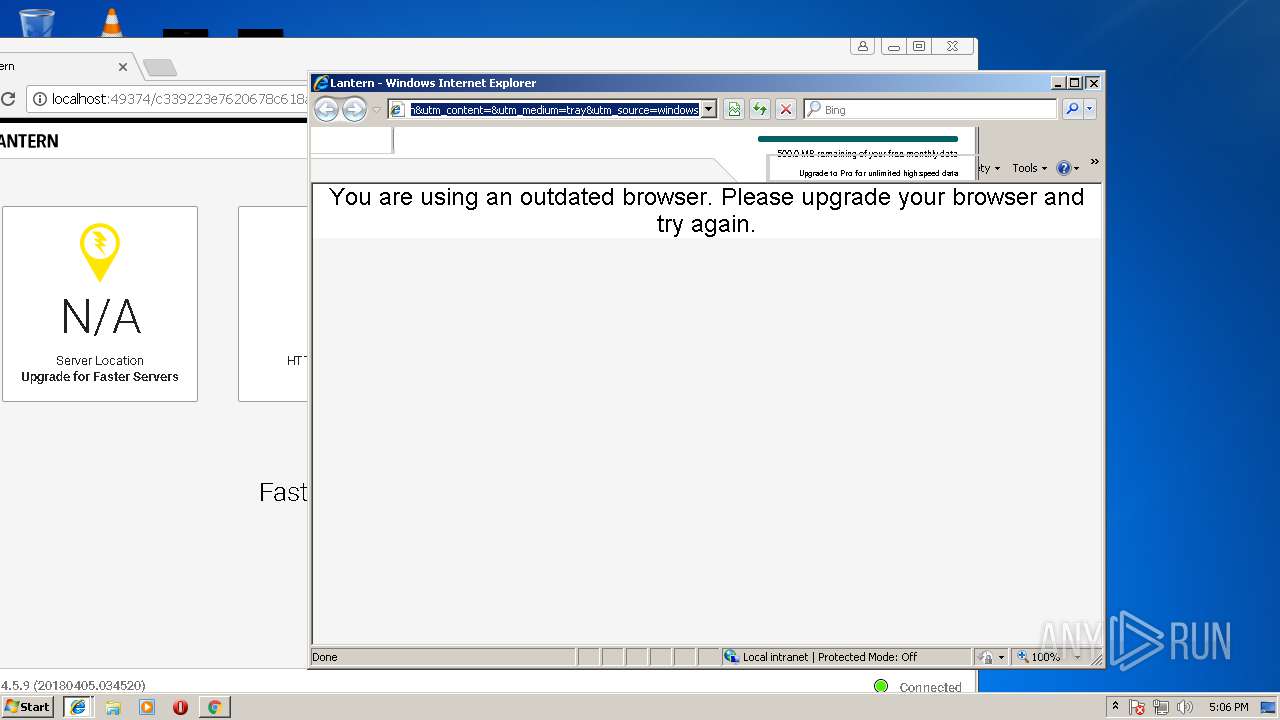Click Lantern version 4.5.9 text

click(73, 685)
